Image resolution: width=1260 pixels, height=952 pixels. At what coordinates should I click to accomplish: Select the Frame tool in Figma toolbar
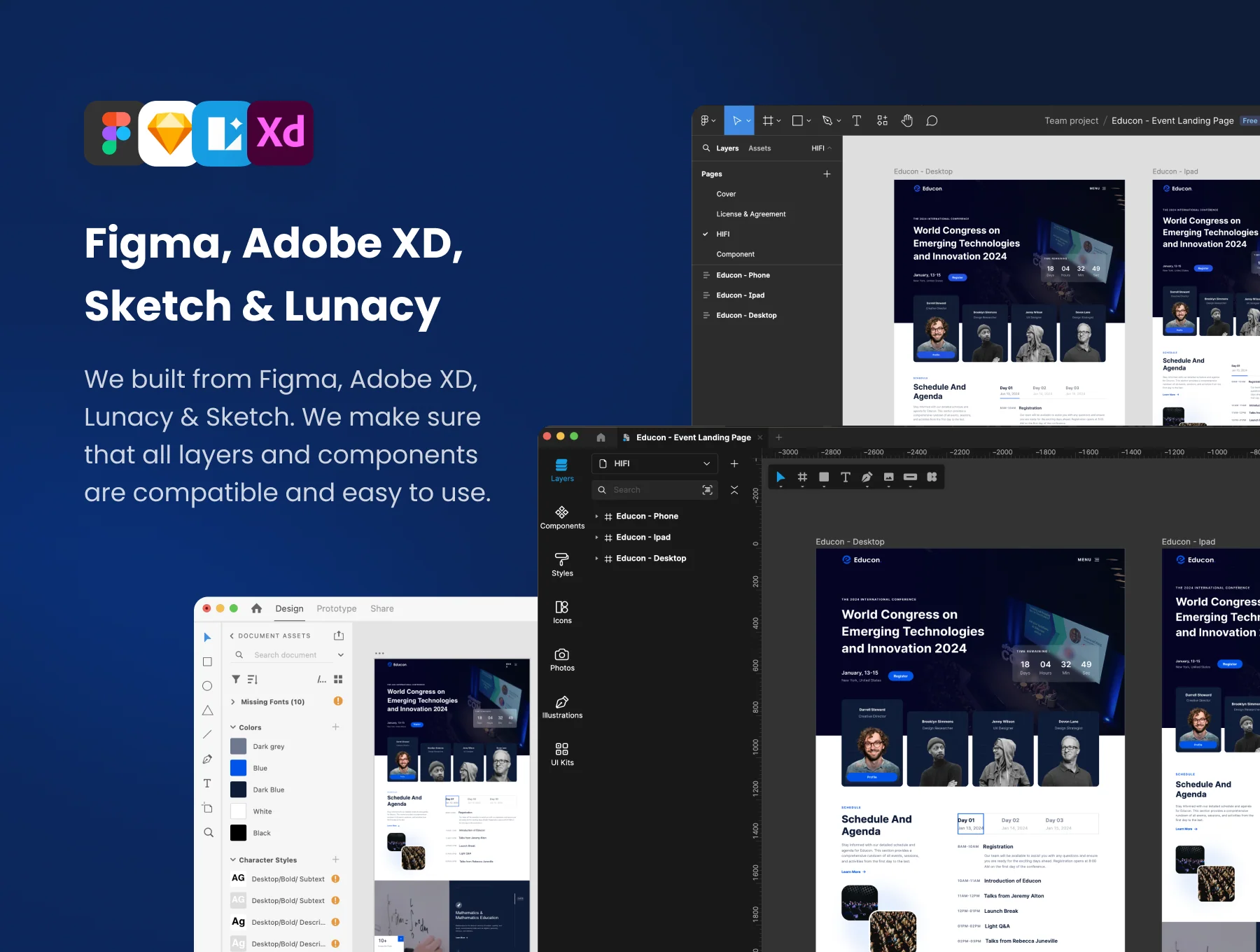tap(769, 120)
